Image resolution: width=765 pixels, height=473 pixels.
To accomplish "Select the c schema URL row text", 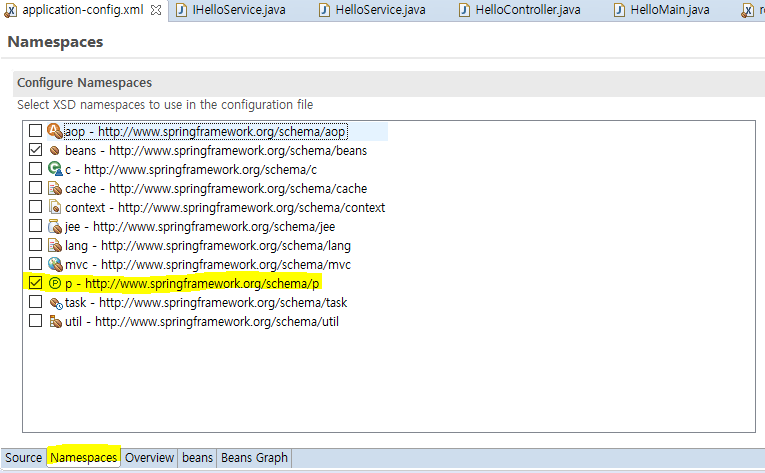I will point(191,170).
